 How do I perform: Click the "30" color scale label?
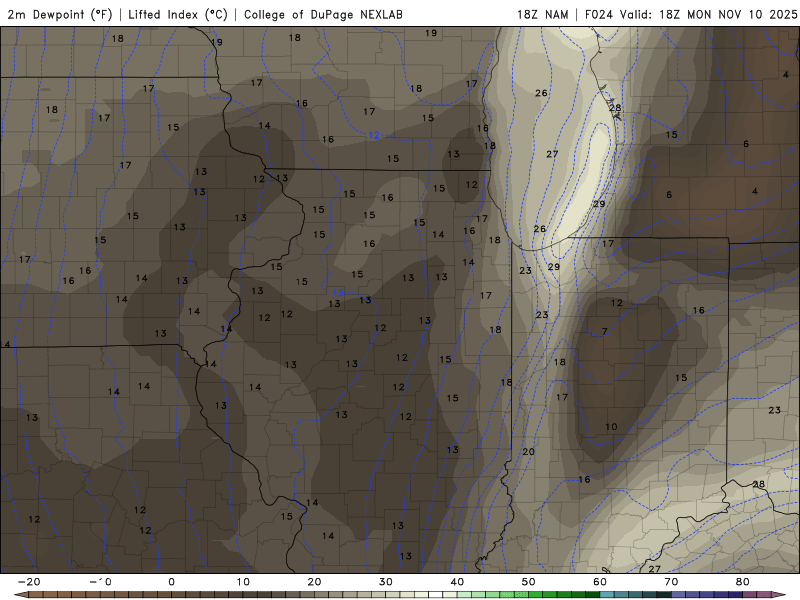[386, 582]
